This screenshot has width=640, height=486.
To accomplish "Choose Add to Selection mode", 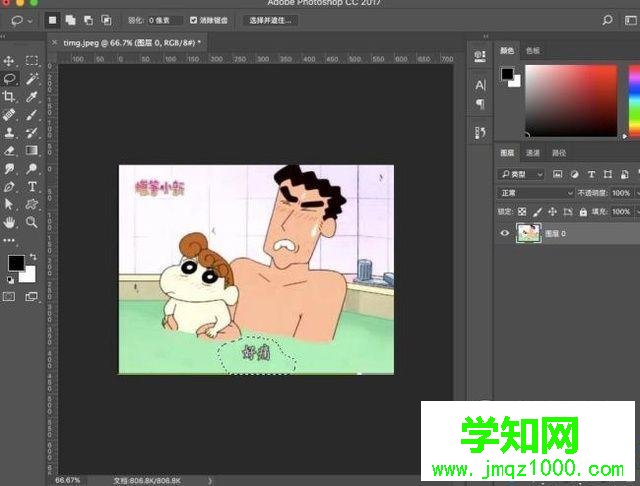I will point(71,20).
